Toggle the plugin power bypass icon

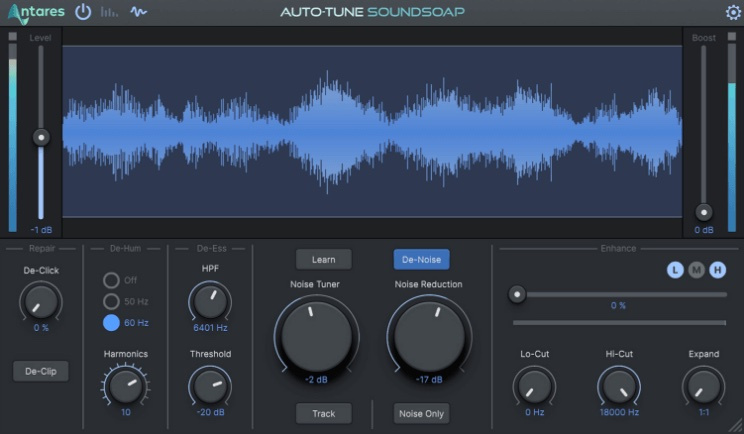83,12
